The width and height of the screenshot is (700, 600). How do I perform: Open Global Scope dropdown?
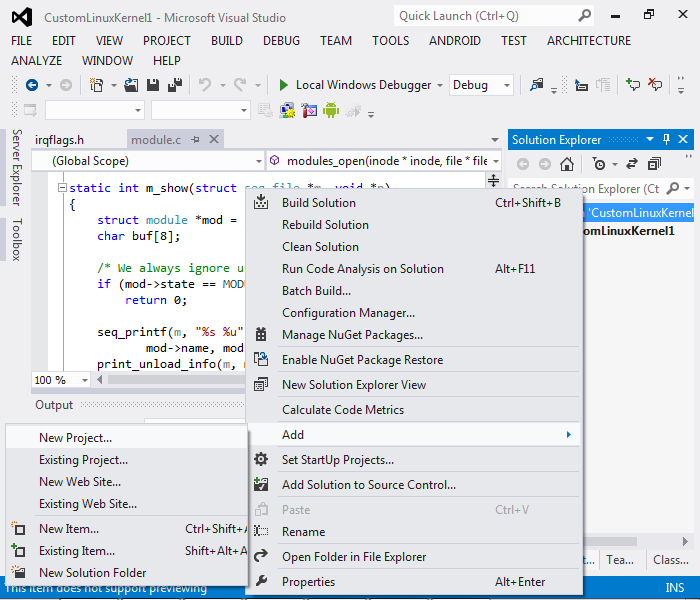point(258,161)
